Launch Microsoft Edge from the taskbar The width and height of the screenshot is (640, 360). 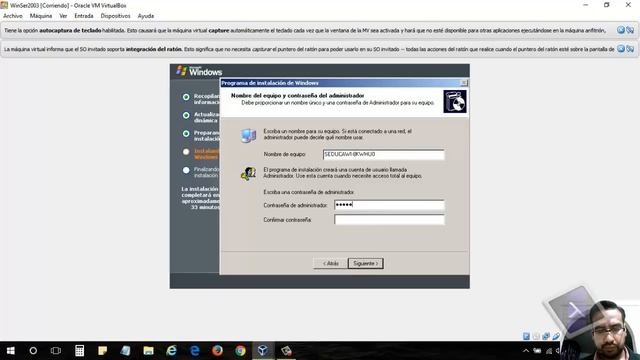point(195,351)
